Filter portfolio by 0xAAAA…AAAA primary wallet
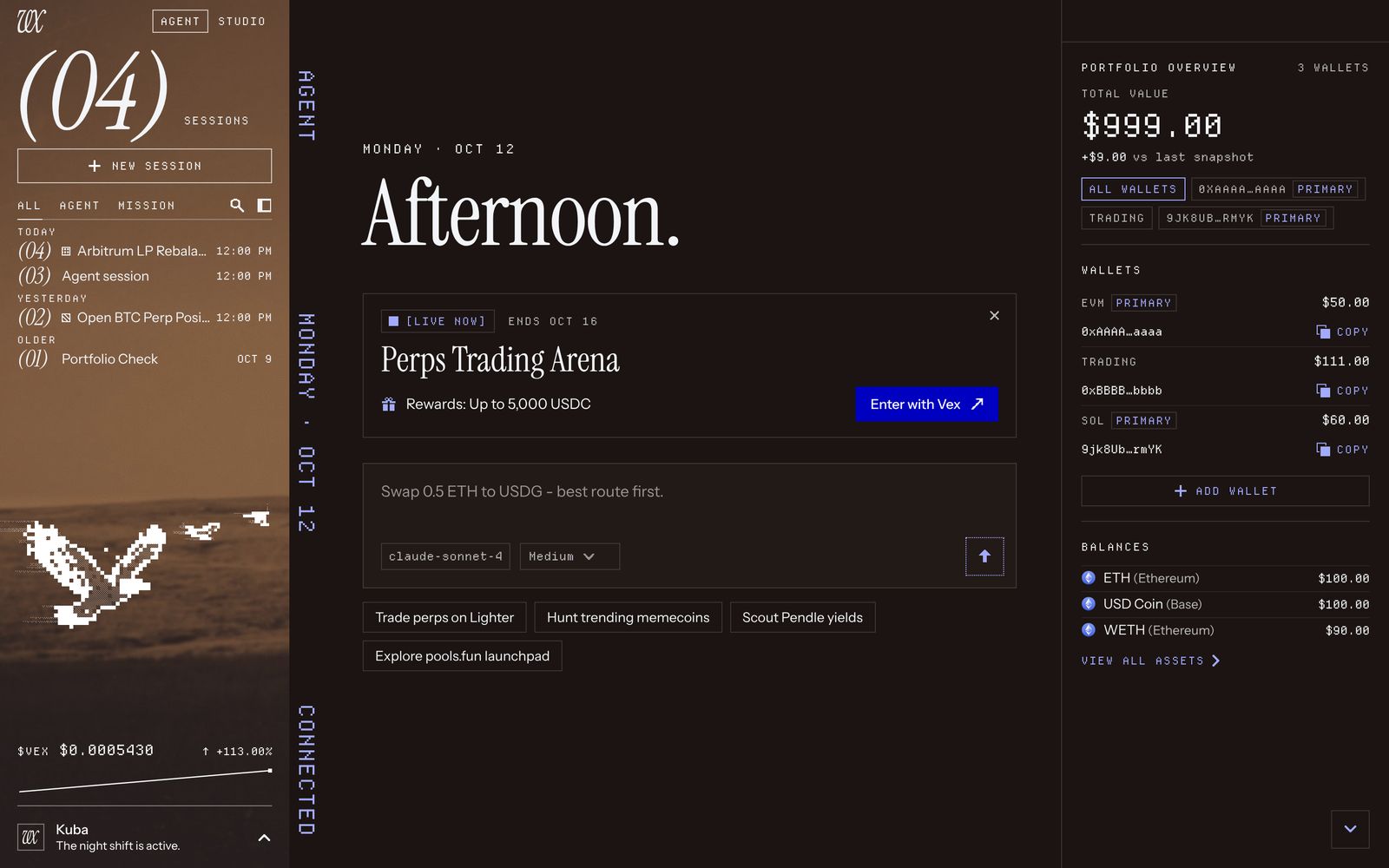Image resolution: width=1389 pixels, height=868 pixels. click(x=1278, y=189)
